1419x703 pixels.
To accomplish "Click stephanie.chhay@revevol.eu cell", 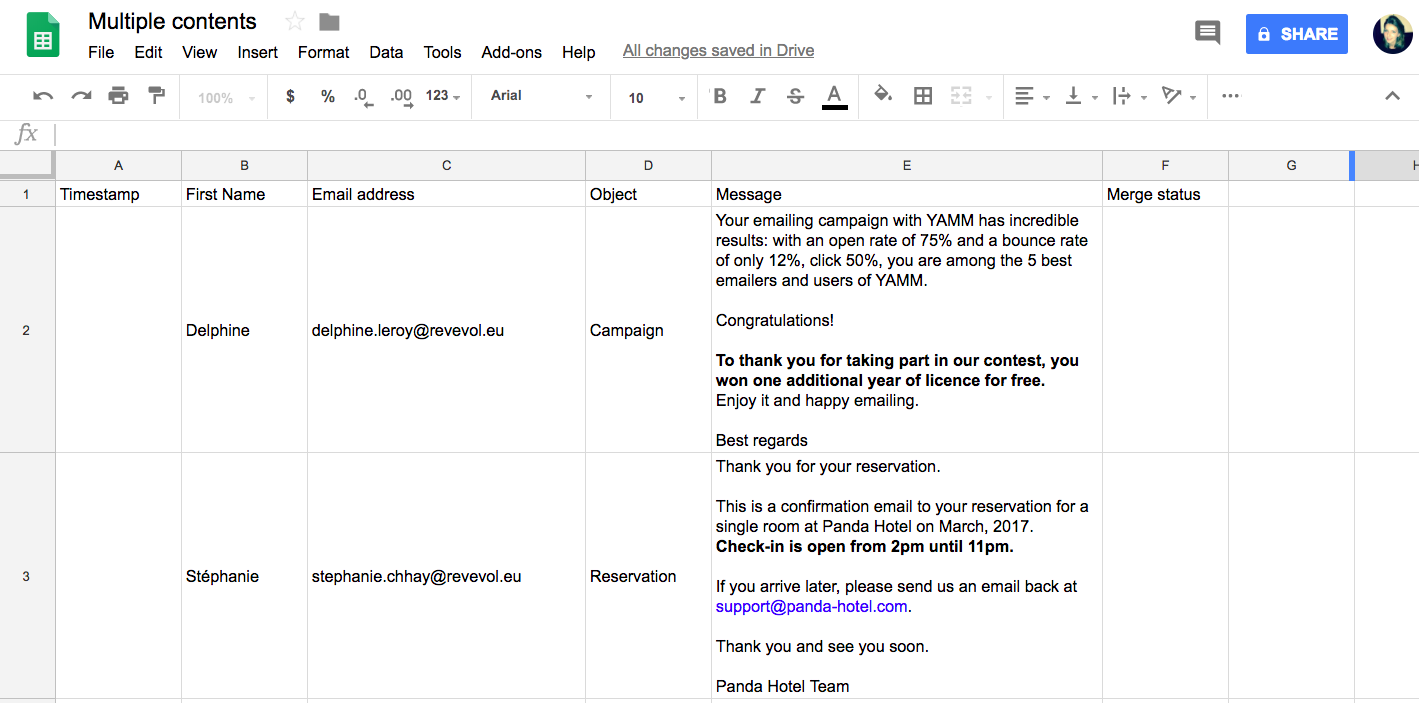I will (x=446, y=576).
